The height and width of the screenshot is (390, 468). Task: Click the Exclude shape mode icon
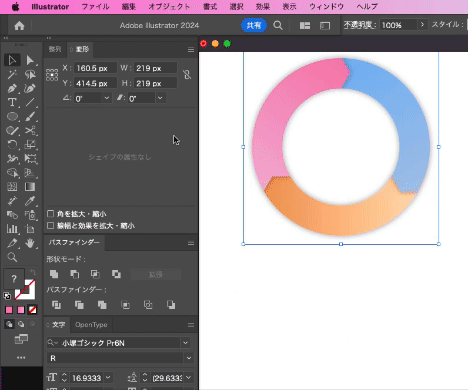pos(116,274)
